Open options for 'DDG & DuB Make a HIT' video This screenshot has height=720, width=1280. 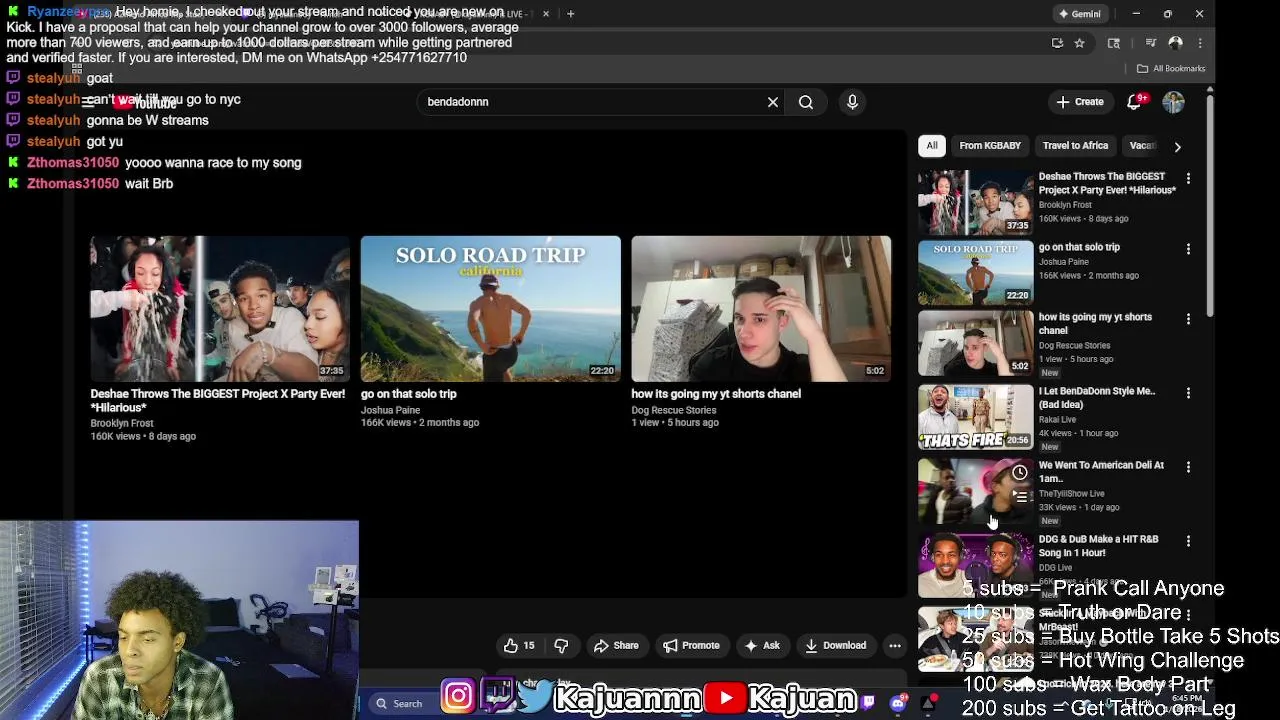coord(1188,541)
